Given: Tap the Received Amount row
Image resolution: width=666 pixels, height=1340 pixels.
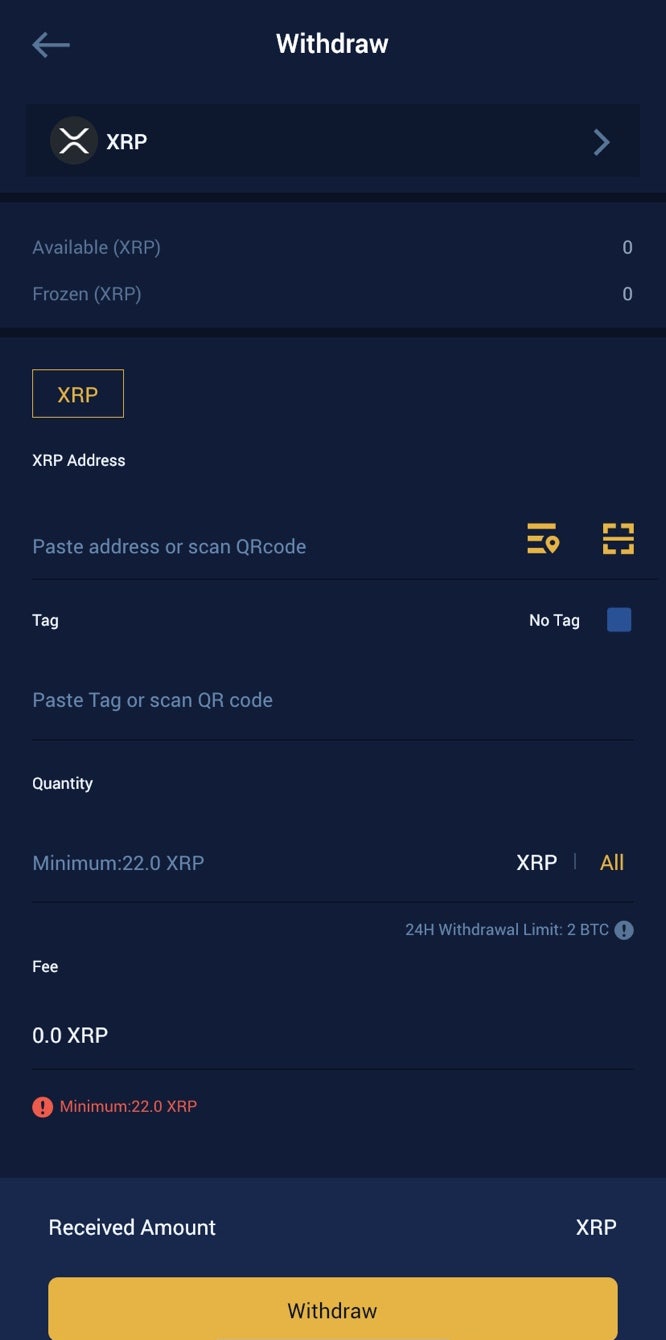Looking at the screenshot, I should [x=332, y=1227].
